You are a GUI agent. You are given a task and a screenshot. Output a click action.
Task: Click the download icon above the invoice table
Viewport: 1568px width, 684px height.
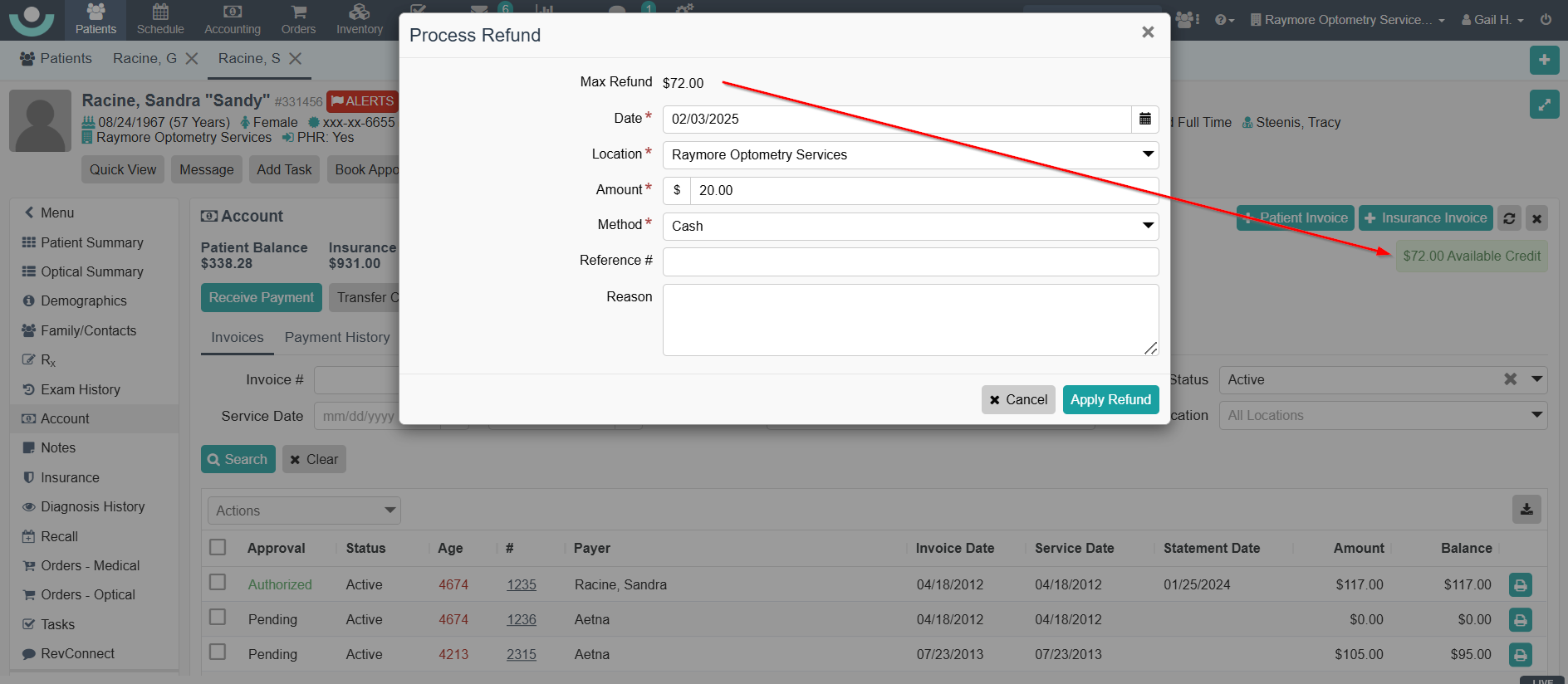(1526, 510)
